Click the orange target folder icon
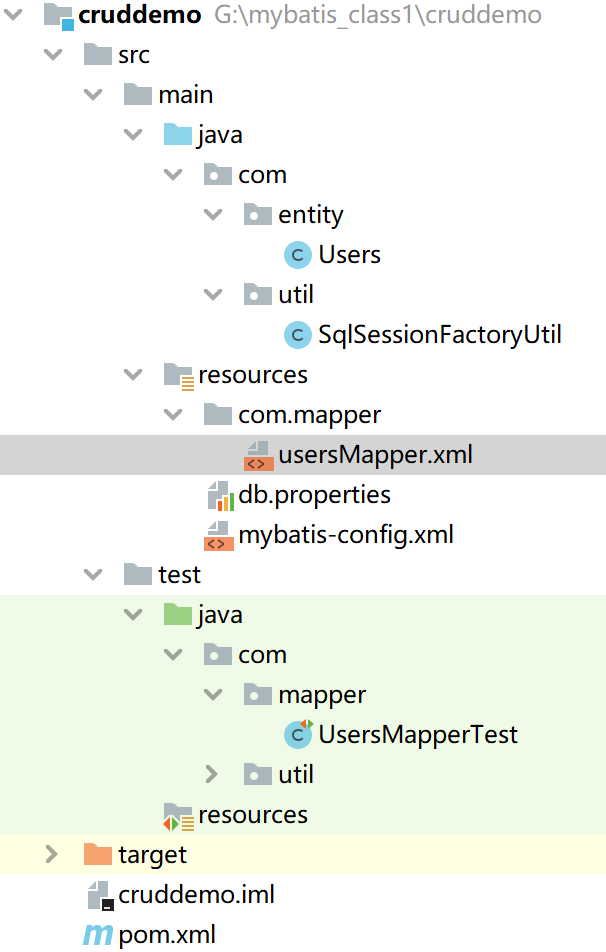Image resolution: width=606 pixels, height=952 pixels. pyautogui.click(x=98, y=855)
